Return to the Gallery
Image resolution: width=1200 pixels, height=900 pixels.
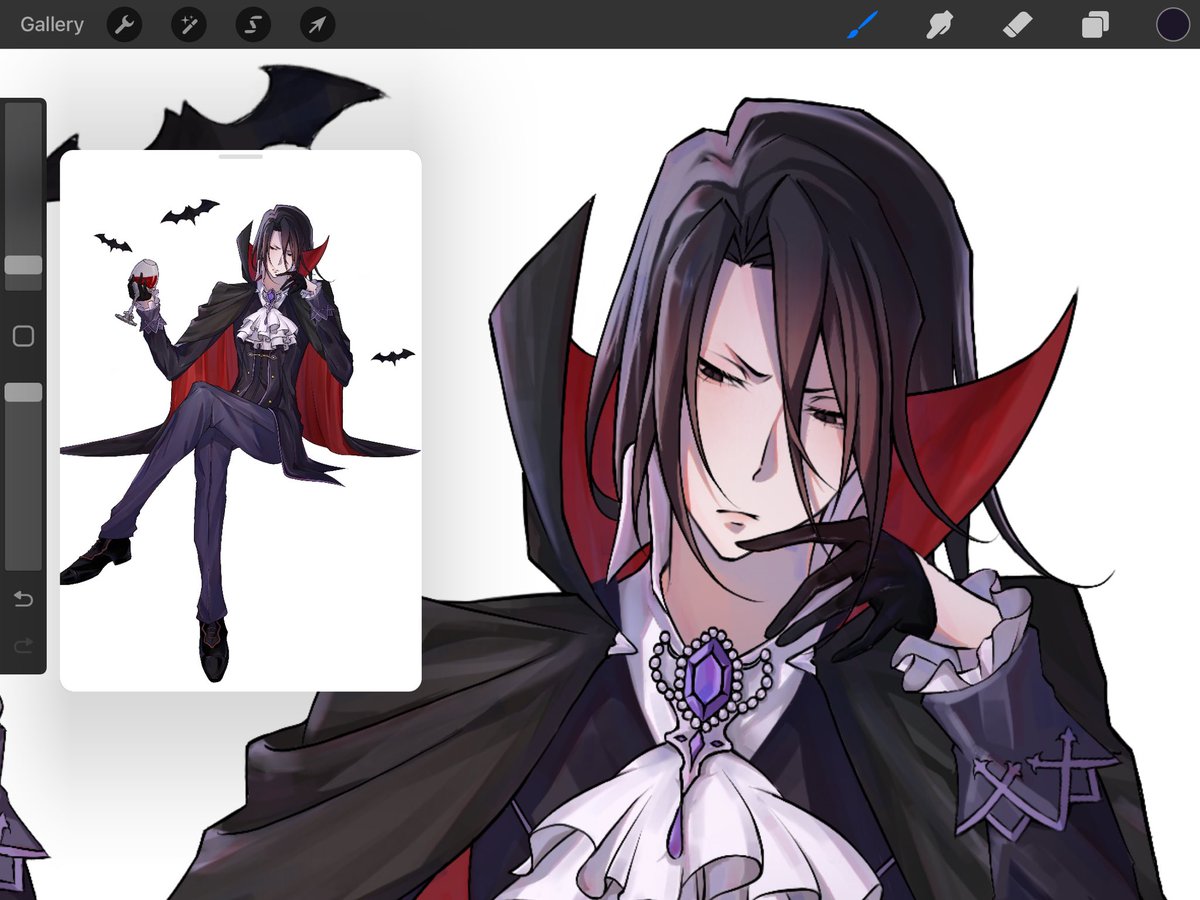tap(52, 24)
